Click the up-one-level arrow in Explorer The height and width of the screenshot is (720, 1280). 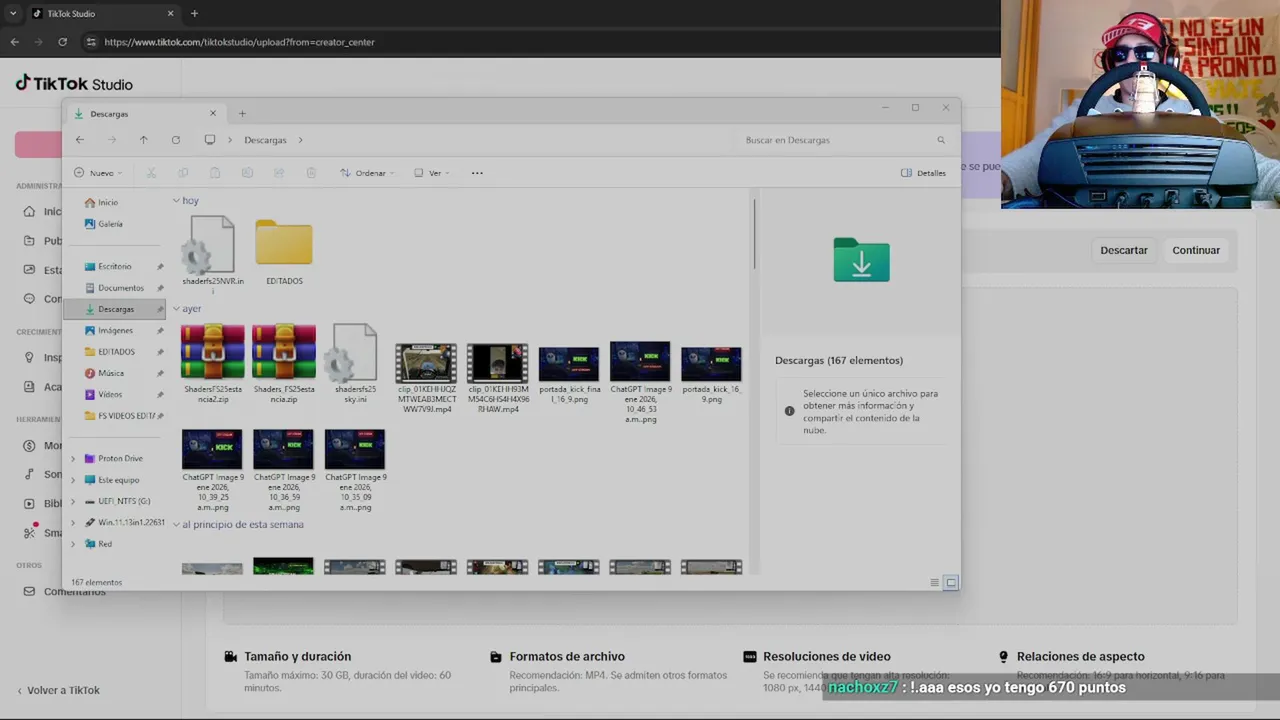(143, 140)
